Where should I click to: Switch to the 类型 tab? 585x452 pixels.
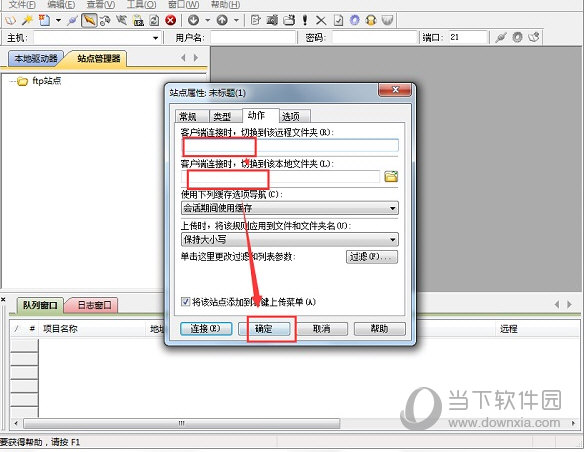point(222,117)
